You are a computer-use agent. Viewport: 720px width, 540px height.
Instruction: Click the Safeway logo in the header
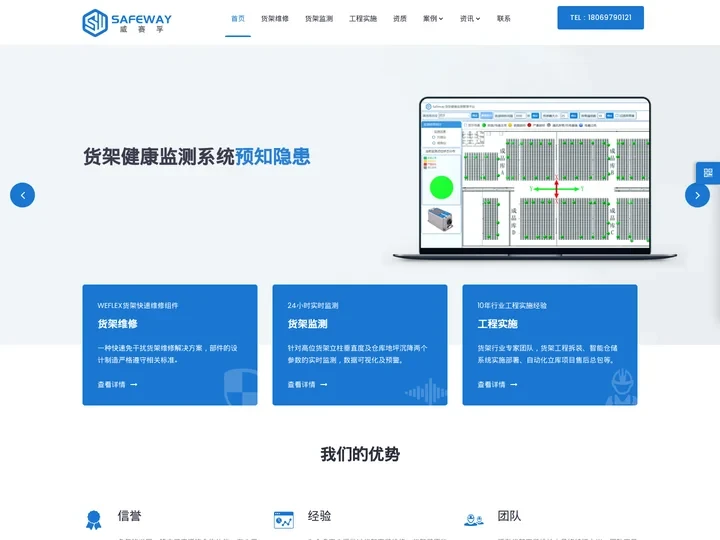click(127, 22)
